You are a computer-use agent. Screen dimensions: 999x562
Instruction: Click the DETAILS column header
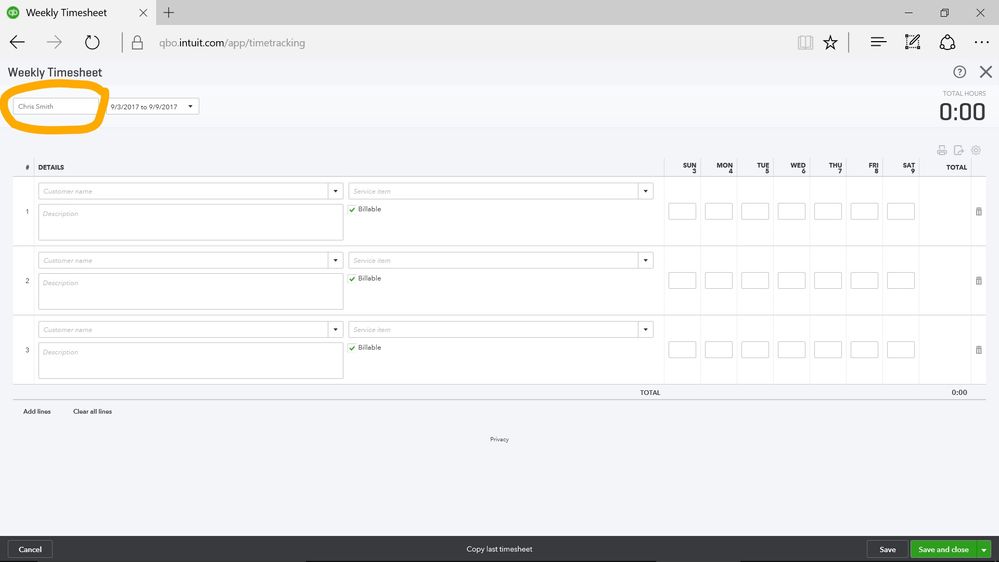(x=51, y=168)
